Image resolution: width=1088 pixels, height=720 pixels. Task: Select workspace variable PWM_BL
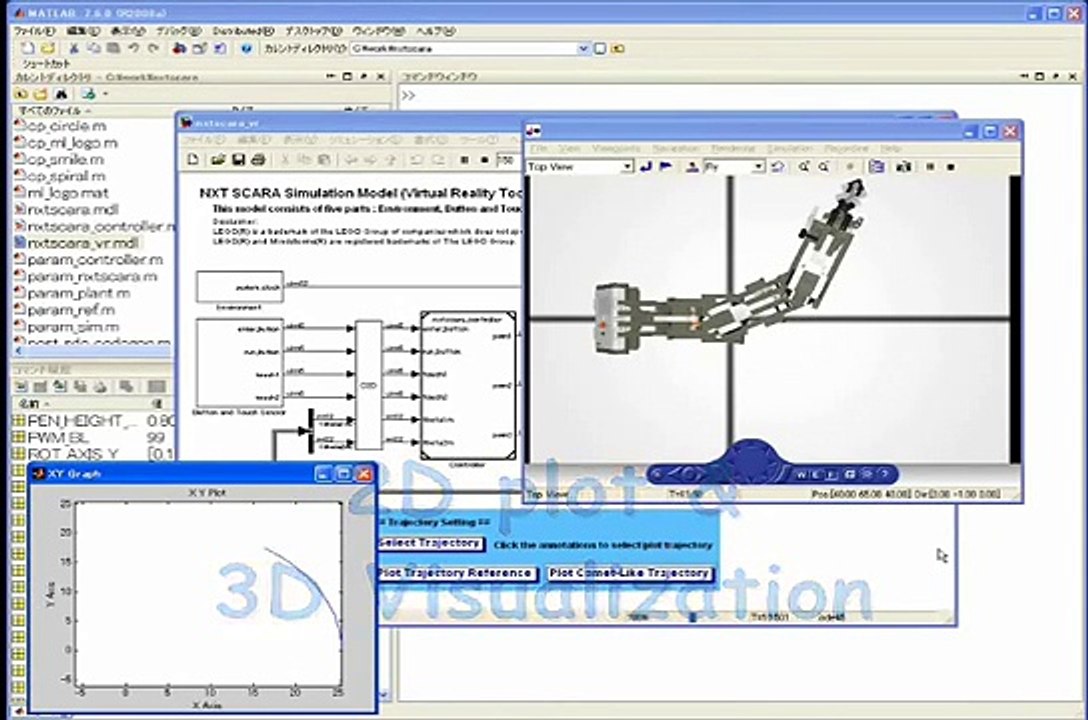pyautogui.click(x=51, y=438)
